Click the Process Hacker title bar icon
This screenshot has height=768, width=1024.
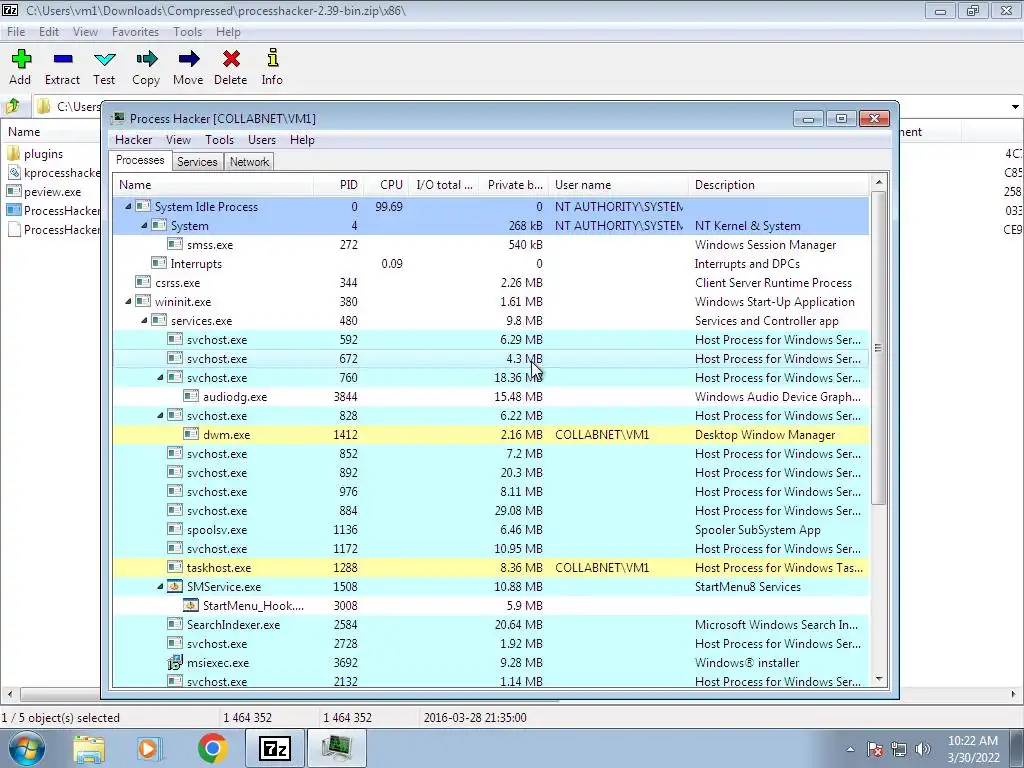pos(118,118)
